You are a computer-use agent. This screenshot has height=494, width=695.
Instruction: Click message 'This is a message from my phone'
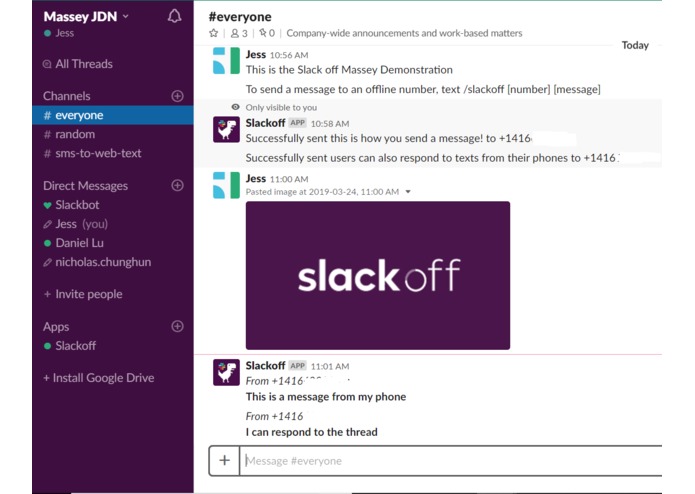(x=326, y=397)
